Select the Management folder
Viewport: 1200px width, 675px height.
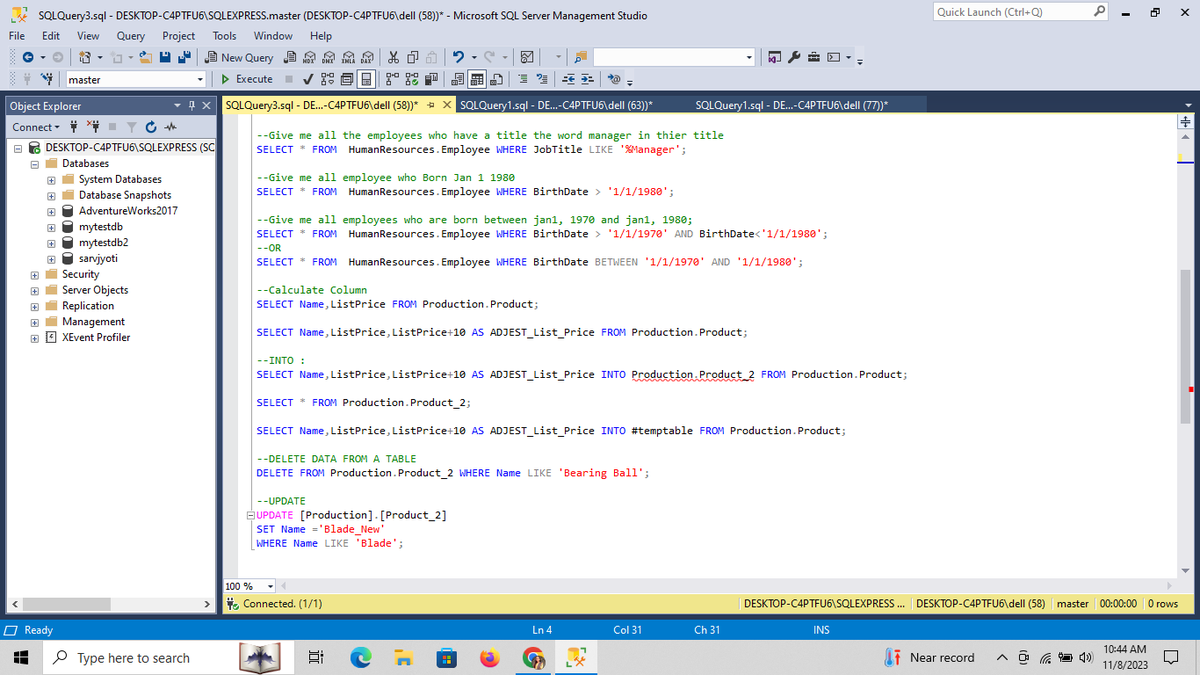pyautogui.click(x=93, y=322)
